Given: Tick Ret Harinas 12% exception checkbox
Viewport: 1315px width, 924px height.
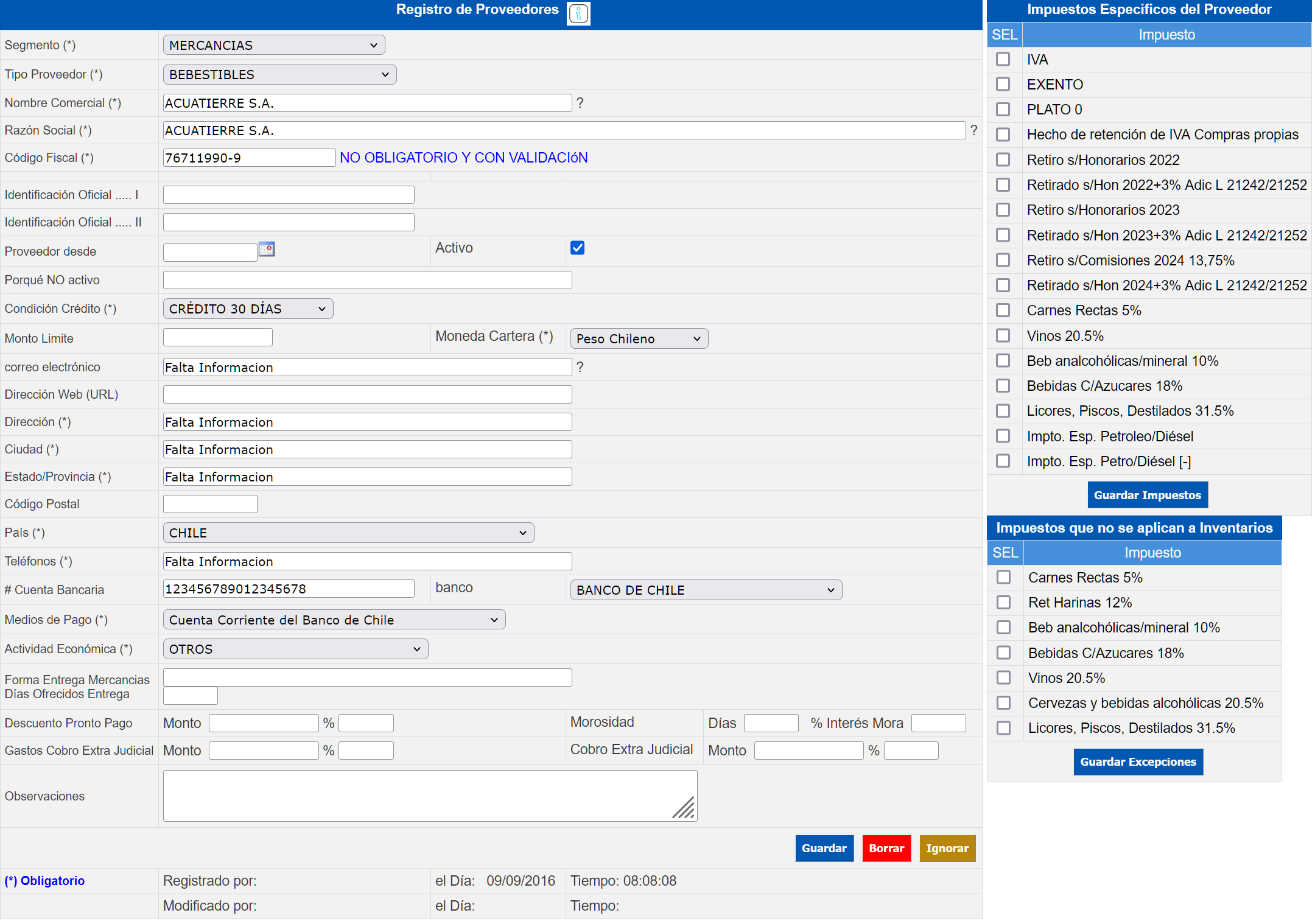Looking at the screenshot, I should click(x=1003, y=602).
